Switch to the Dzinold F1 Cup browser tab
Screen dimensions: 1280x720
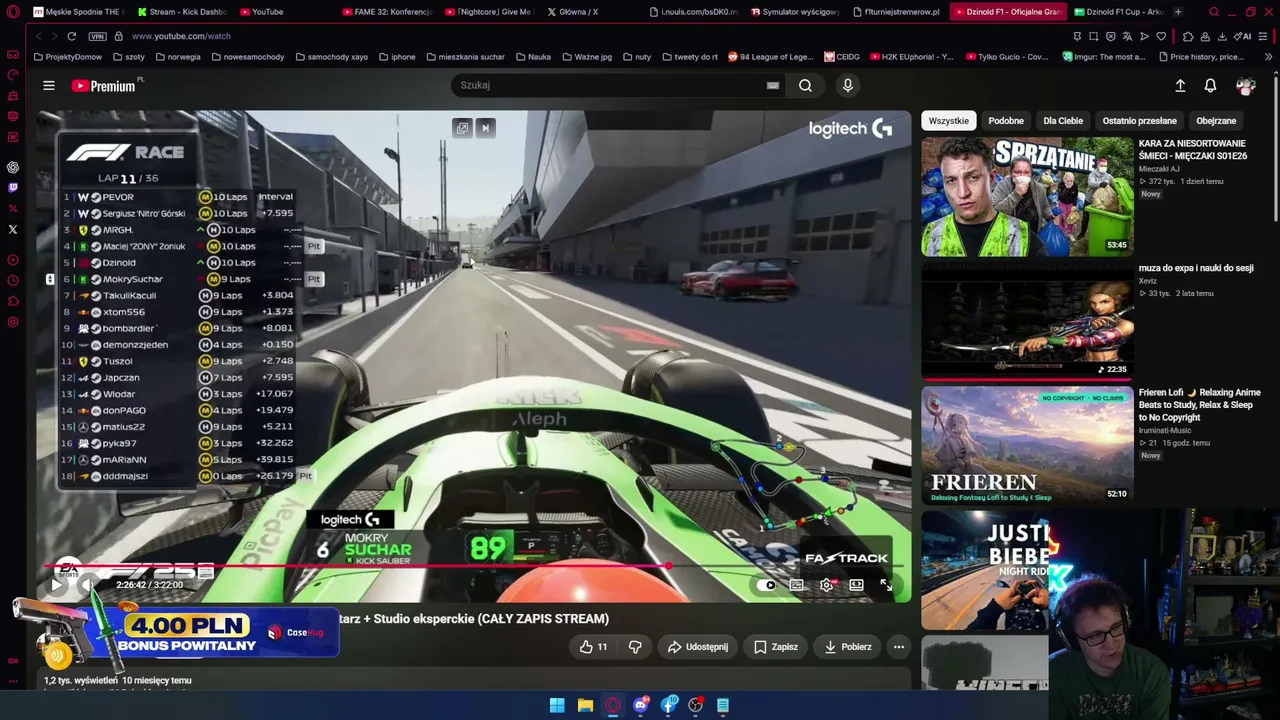(x=1120, y=12)
